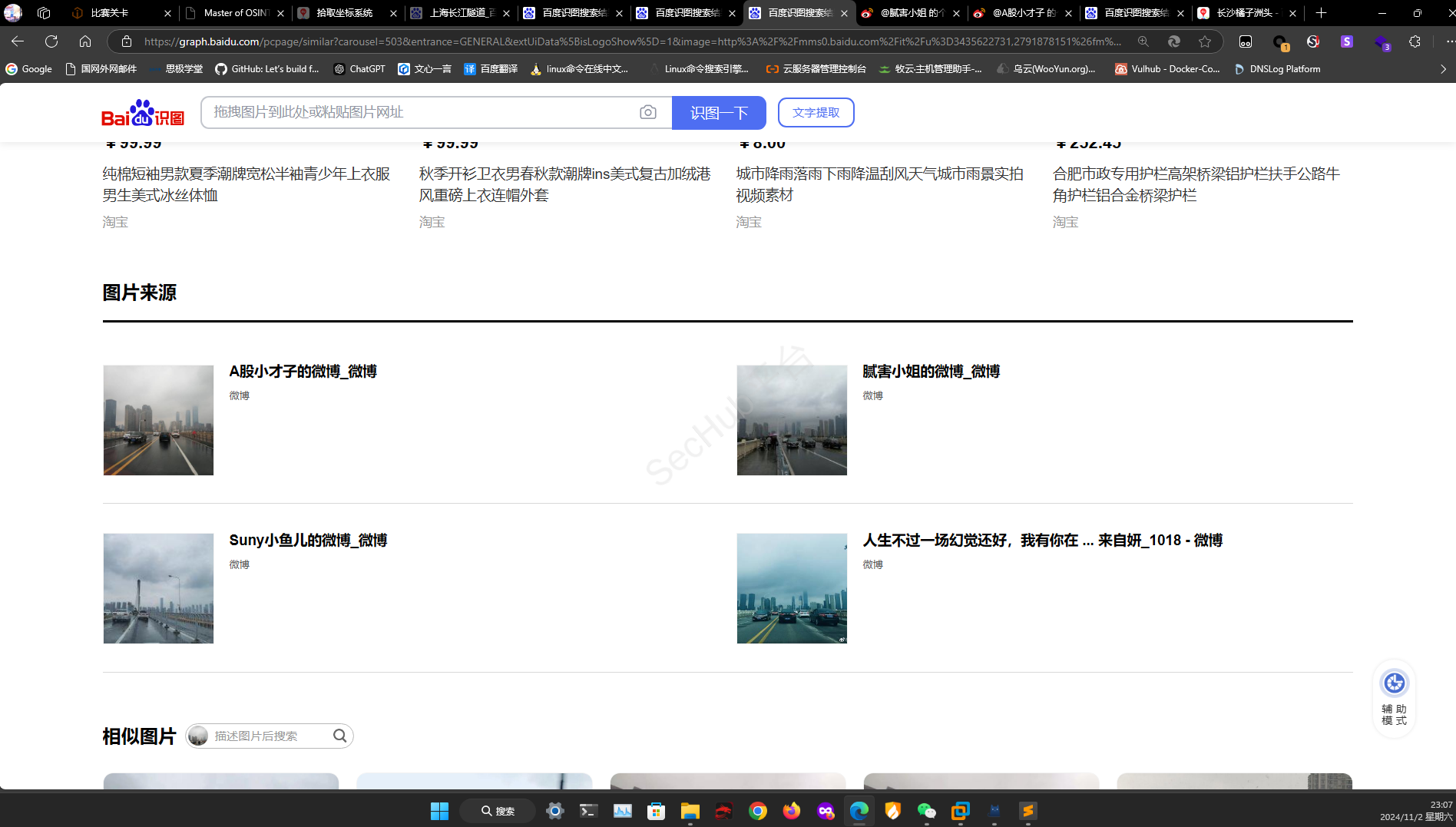The height and width of the screenshot is (827, 1456).
Task: Open Suny小鱼儿的微博 source link
Action: coord(308,541)
